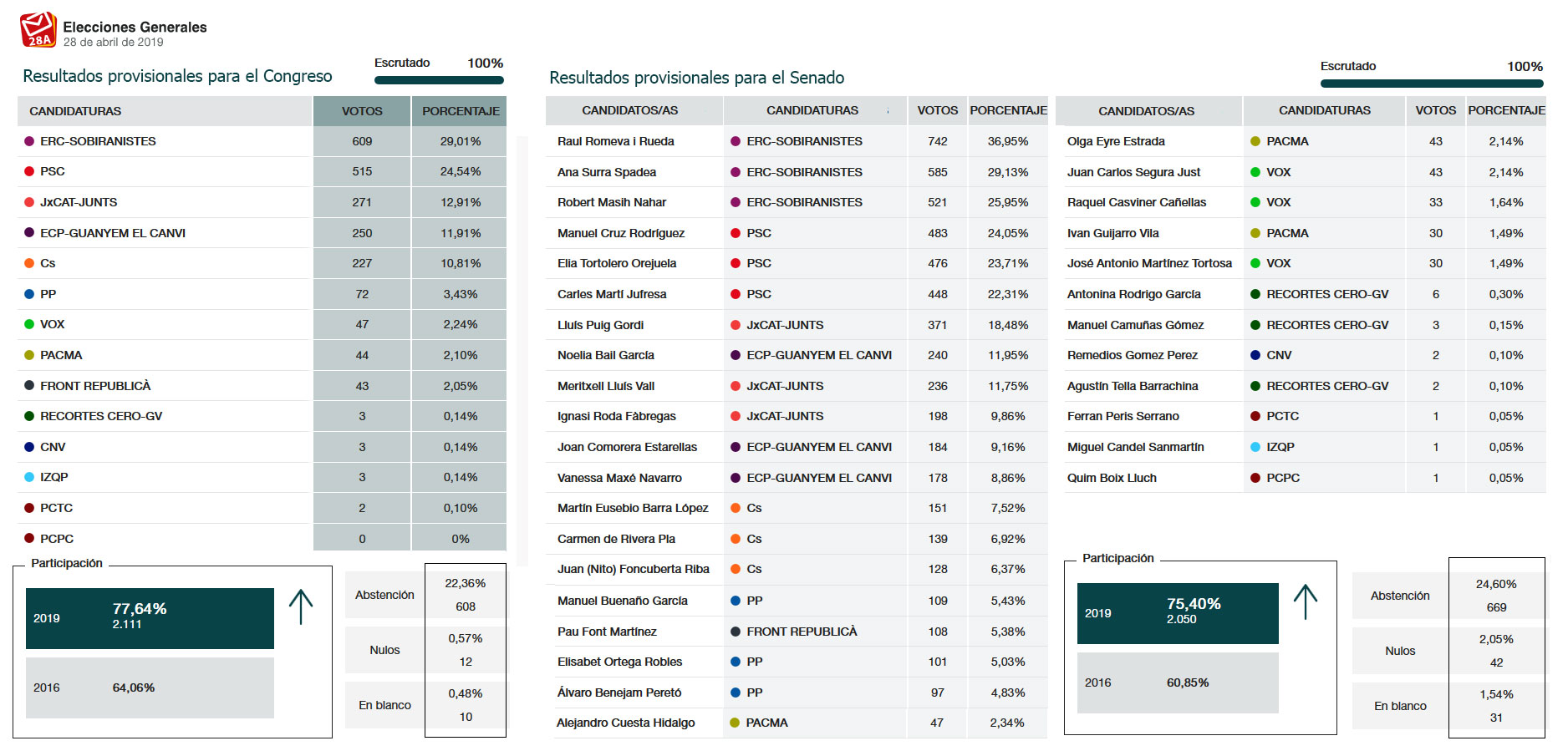Click candidate Carmen de Rivera Pla
Screen dimensions: 1568x751
616,539
